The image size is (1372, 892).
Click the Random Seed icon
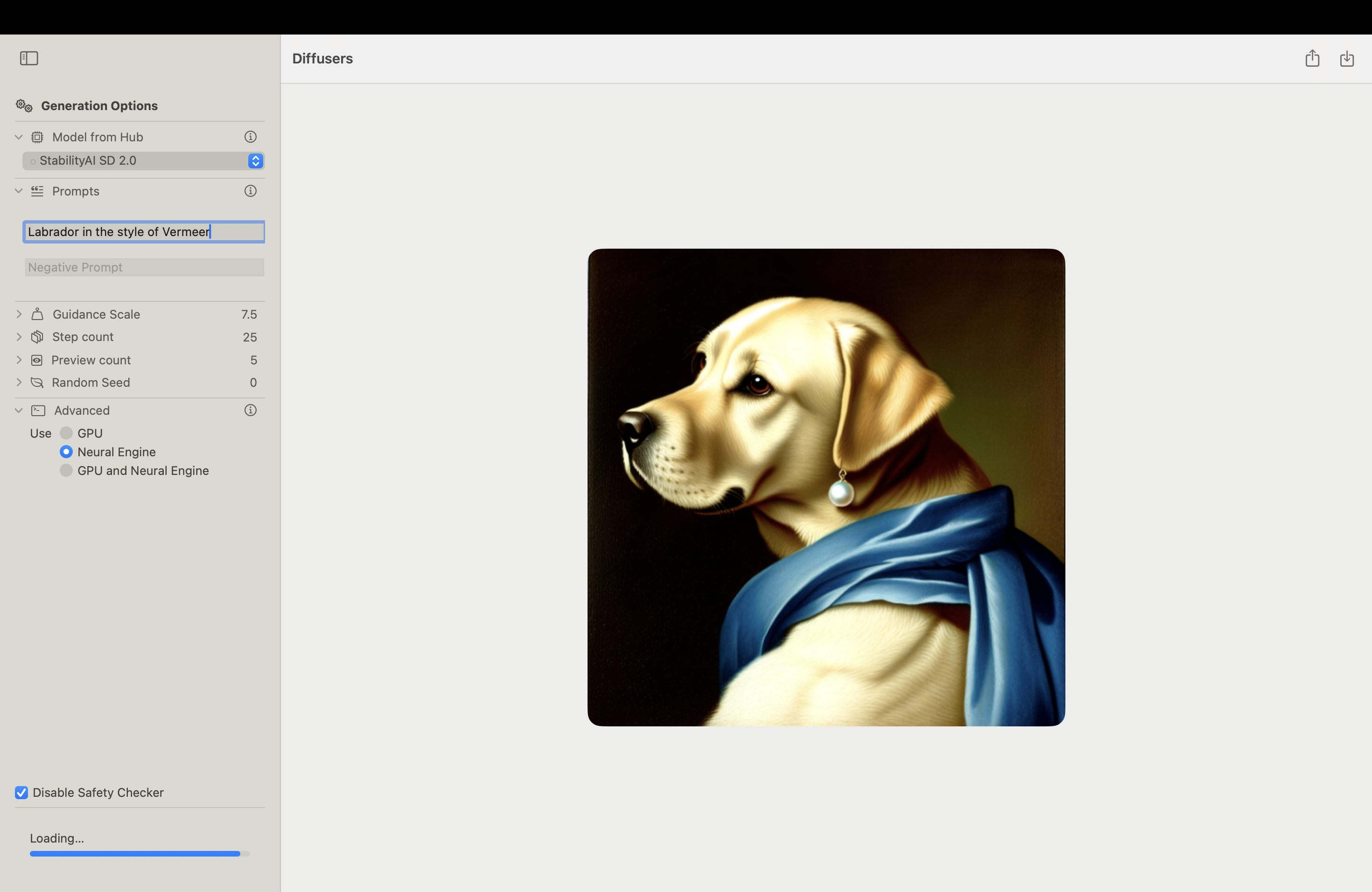(x=37, y=383)
